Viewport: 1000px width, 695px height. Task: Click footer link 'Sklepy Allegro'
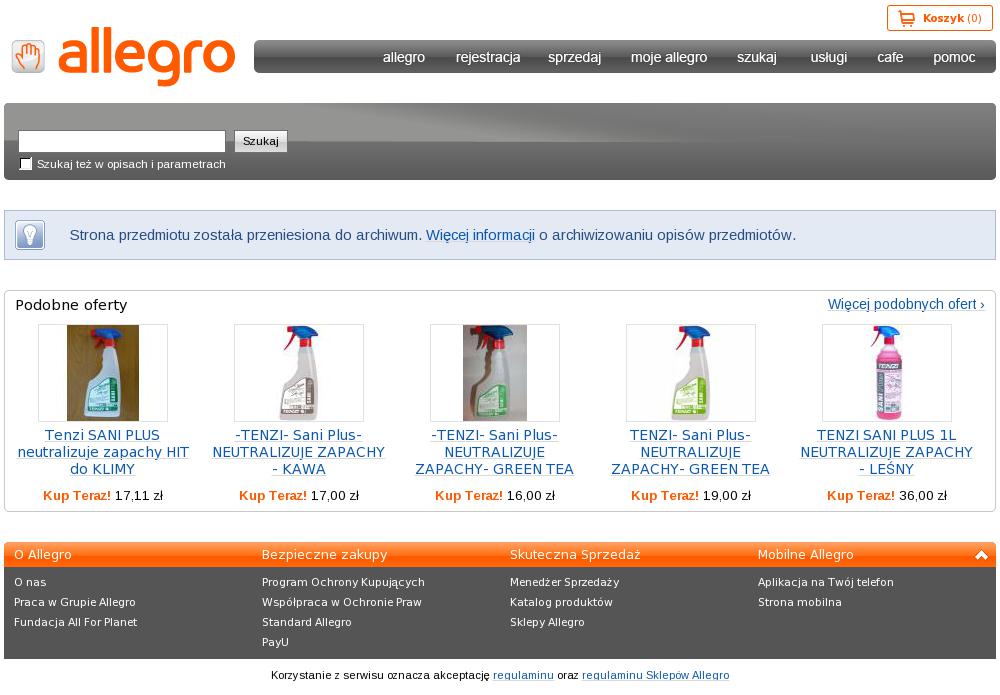547,622
